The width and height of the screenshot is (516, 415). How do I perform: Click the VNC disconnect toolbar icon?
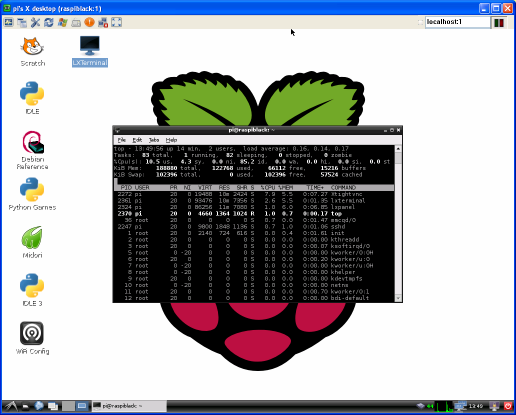(x=103, y=22)
